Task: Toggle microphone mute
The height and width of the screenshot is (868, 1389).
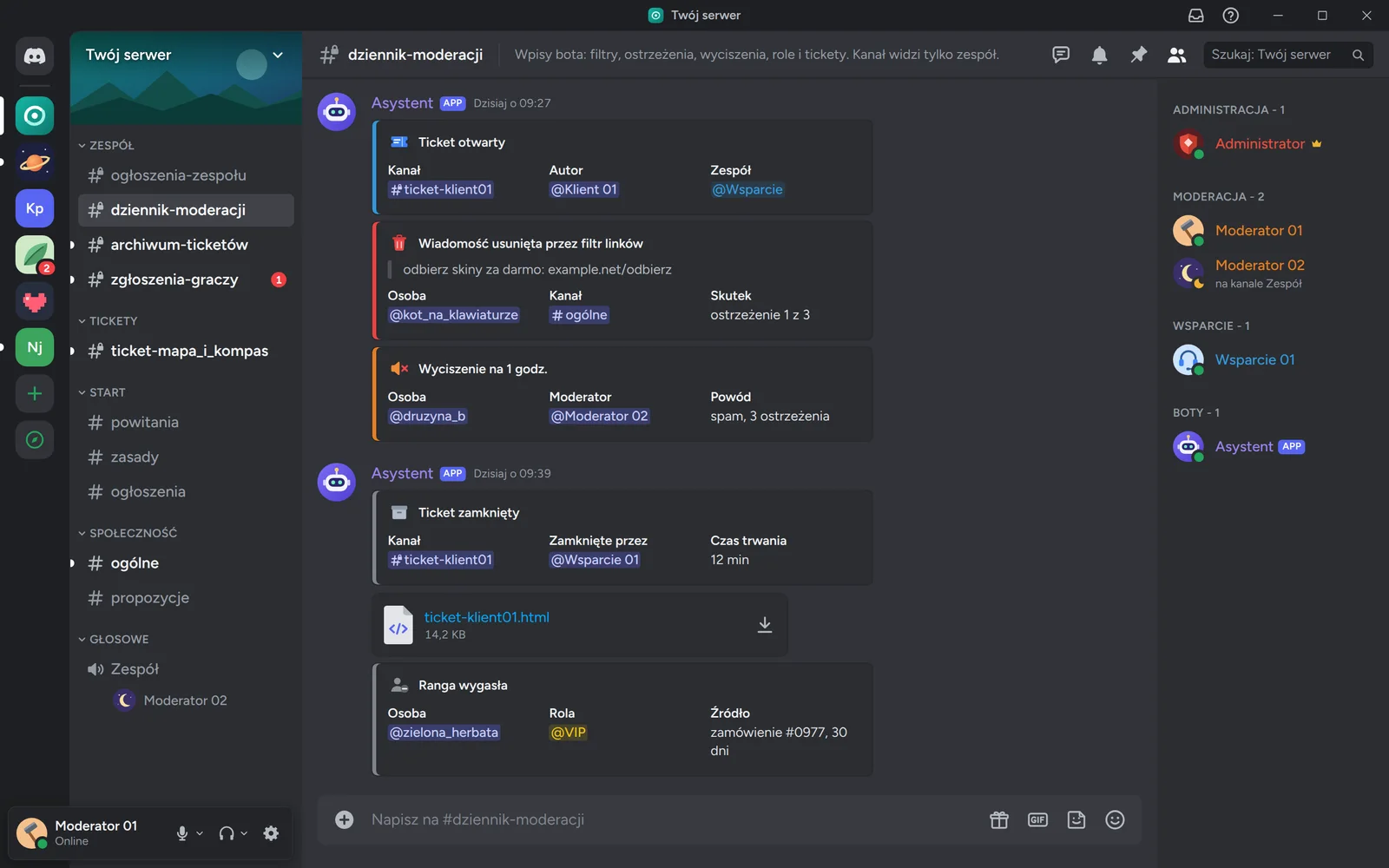Action: (182, 833)
